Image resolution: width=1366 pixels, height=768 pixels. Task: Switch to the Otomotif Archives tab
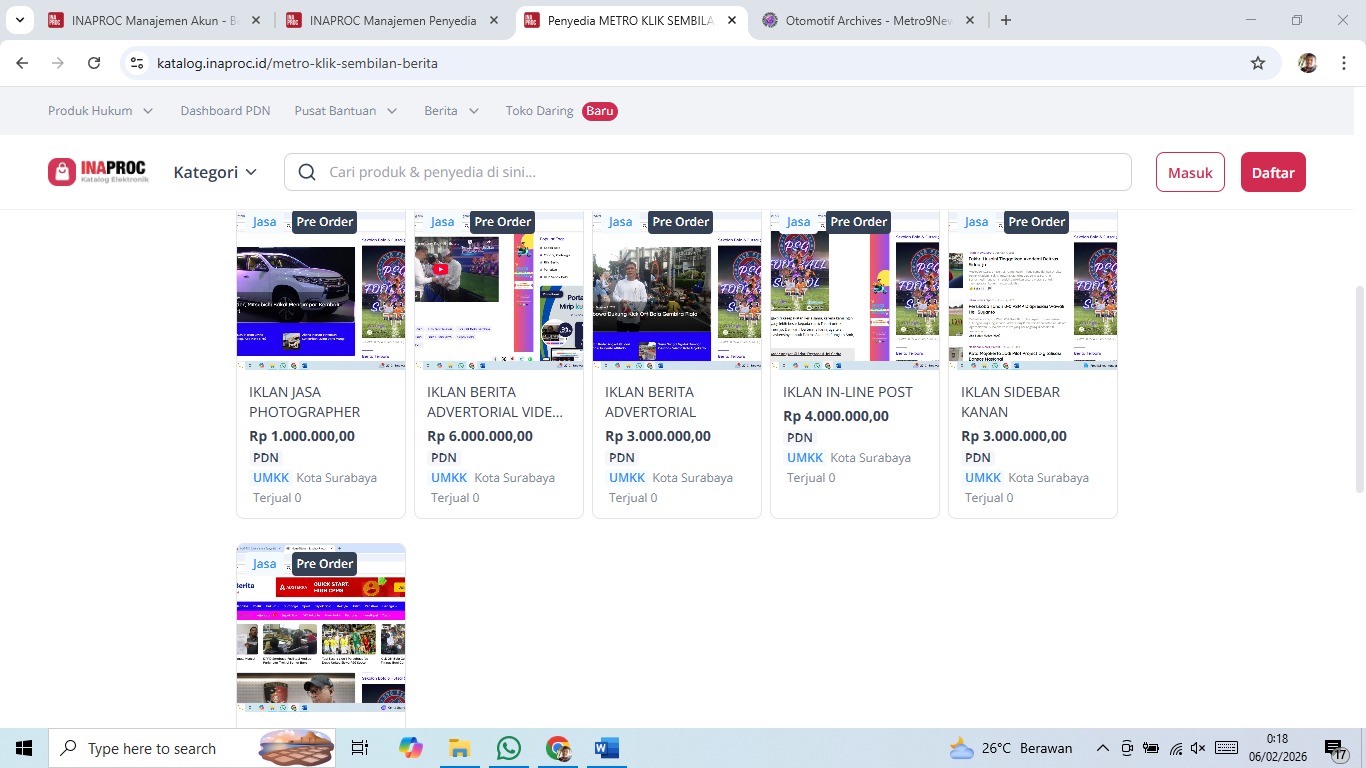point(869,20)
